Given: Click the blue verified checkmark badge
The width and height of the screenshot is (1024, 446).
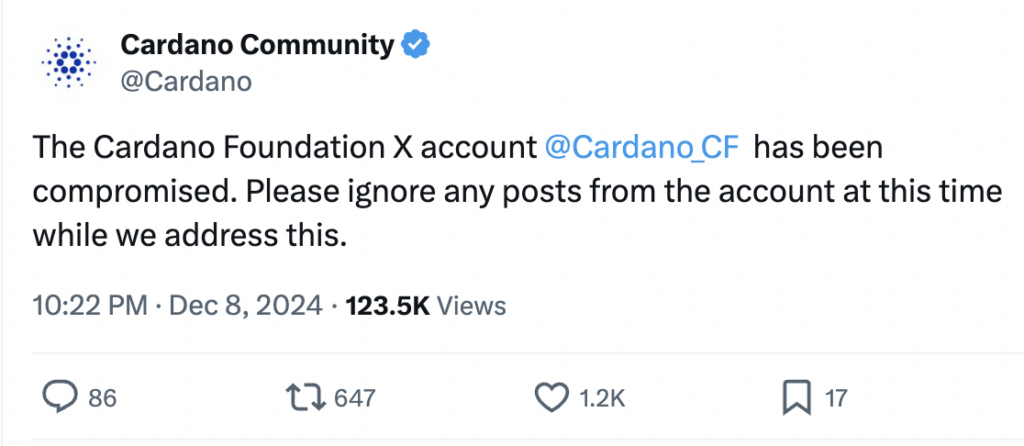Looking at the screenshot, I should pos(415,44).
